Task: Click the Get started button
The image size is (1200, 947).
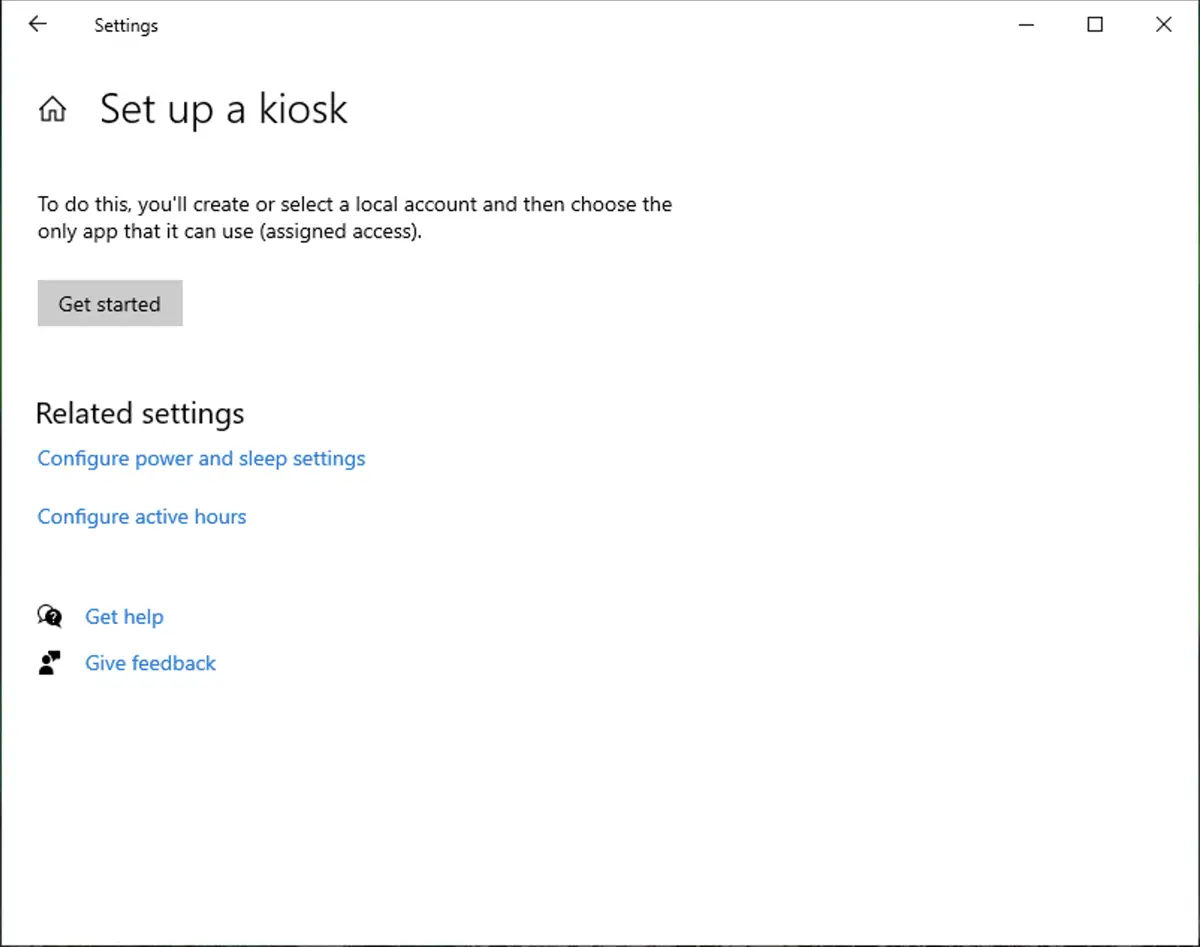Action: [110, 303]
